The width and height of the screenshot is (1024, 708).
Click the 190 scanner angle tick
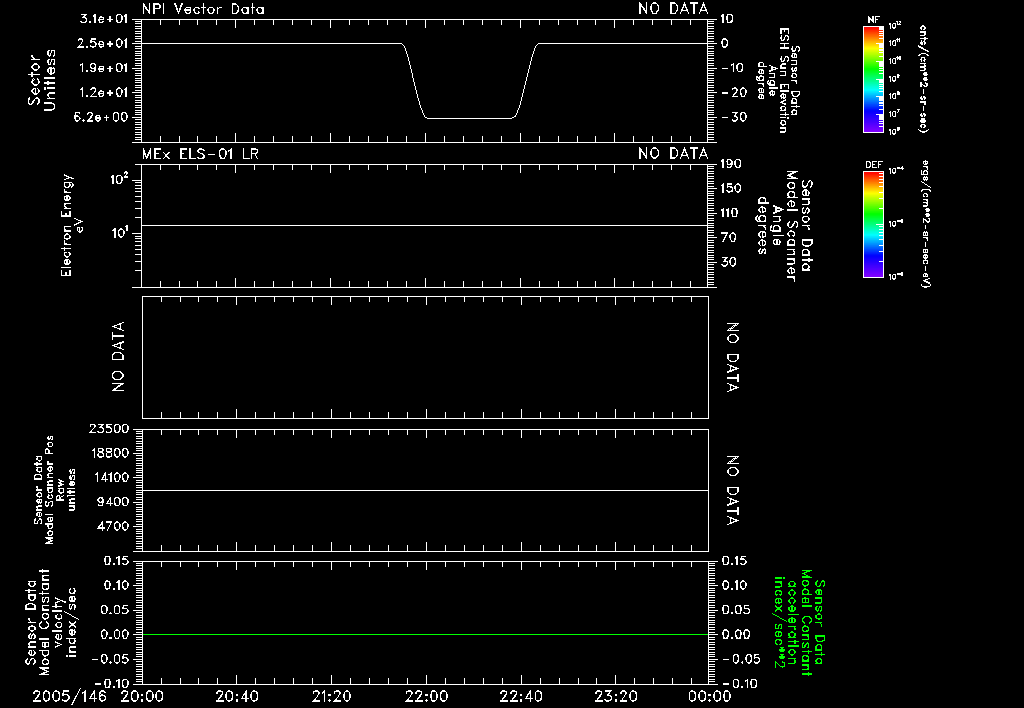731,163
